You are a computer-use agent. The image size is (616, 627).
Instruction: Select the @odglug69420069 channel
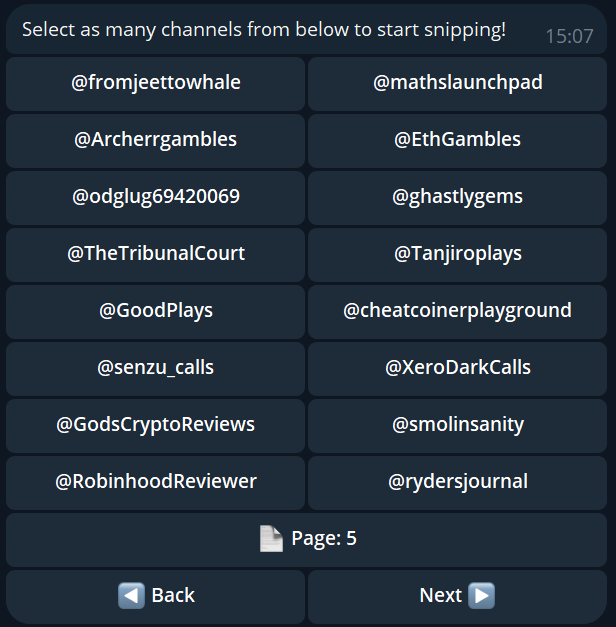tap(155, 197)
